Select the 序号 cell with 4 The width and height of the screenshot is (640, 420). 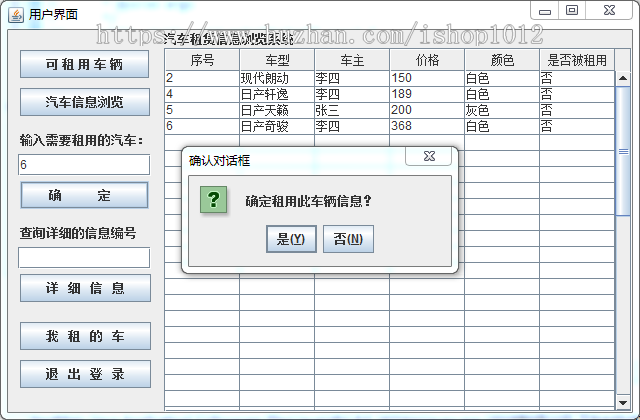click(x=202, y=94)
